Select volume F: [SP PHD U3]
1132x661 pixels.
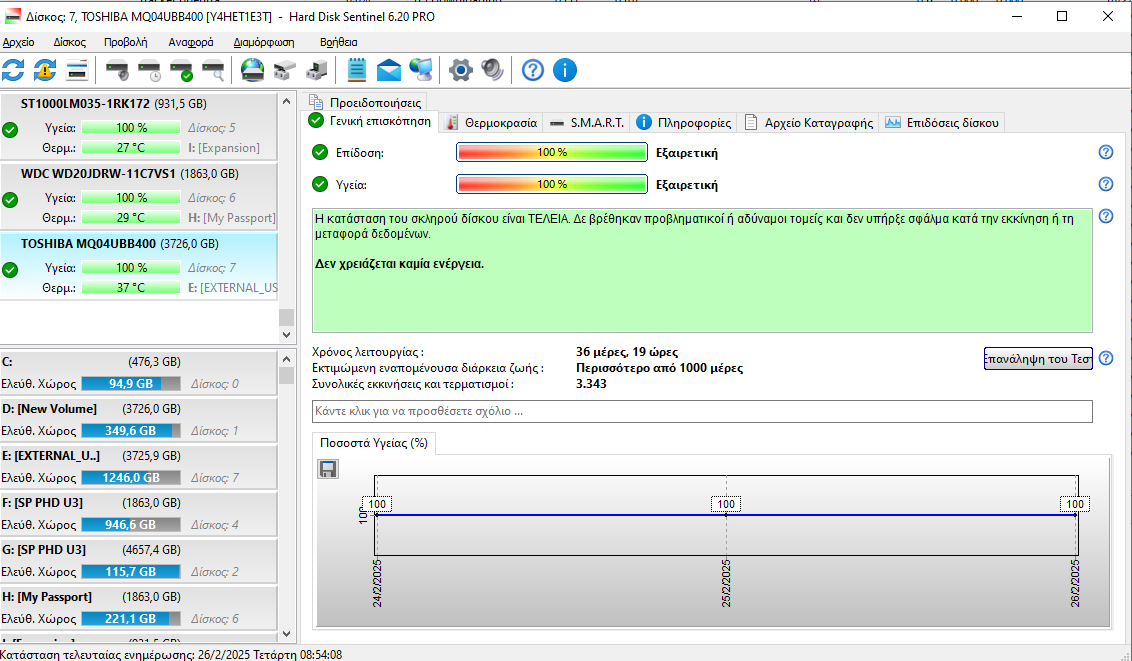[139, 514]
